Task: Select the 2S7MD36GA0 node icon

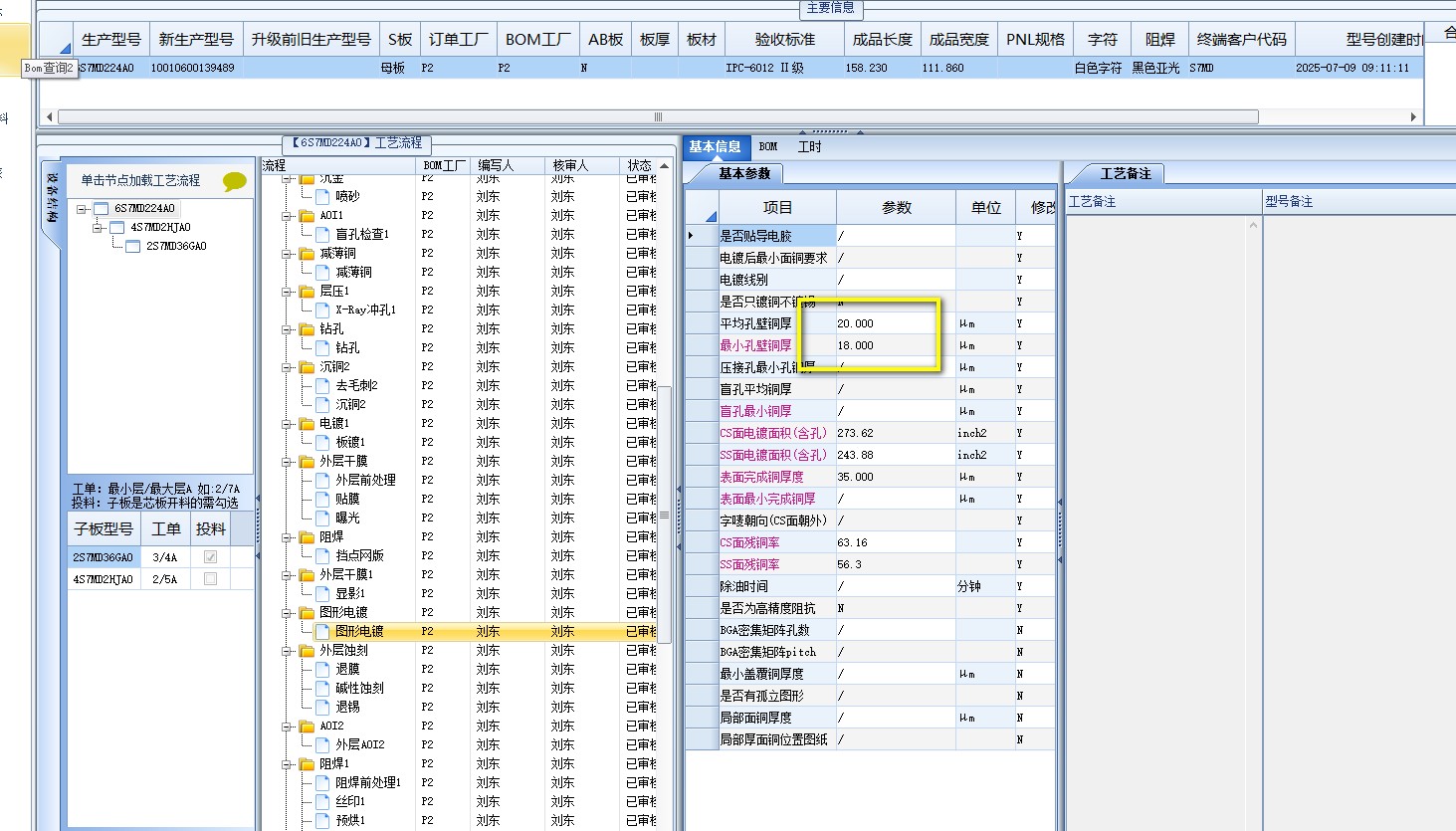Action: pos(132,247)
